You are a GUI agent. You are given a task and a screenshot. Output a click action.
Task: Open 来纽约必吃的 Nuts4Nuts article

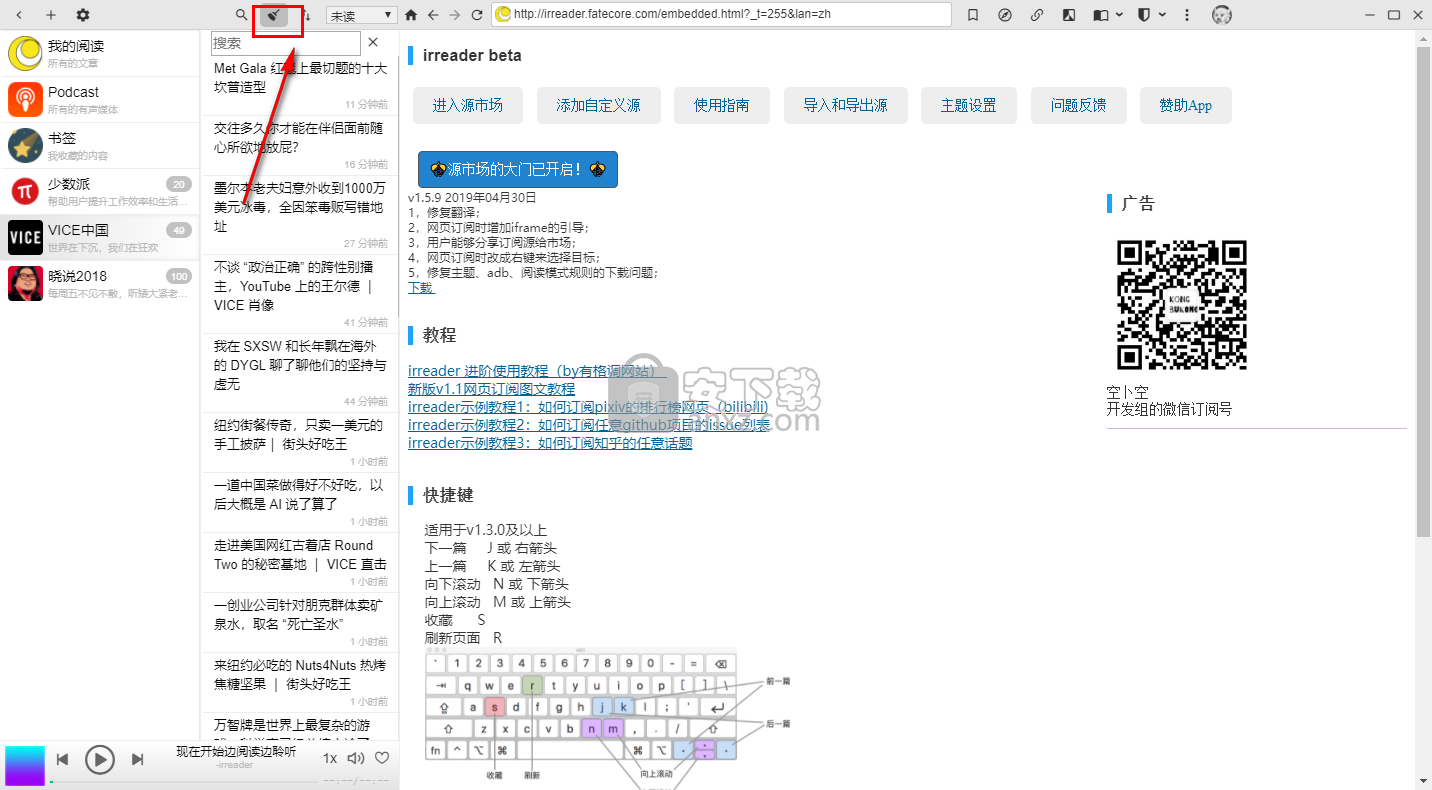pos(300,681)
